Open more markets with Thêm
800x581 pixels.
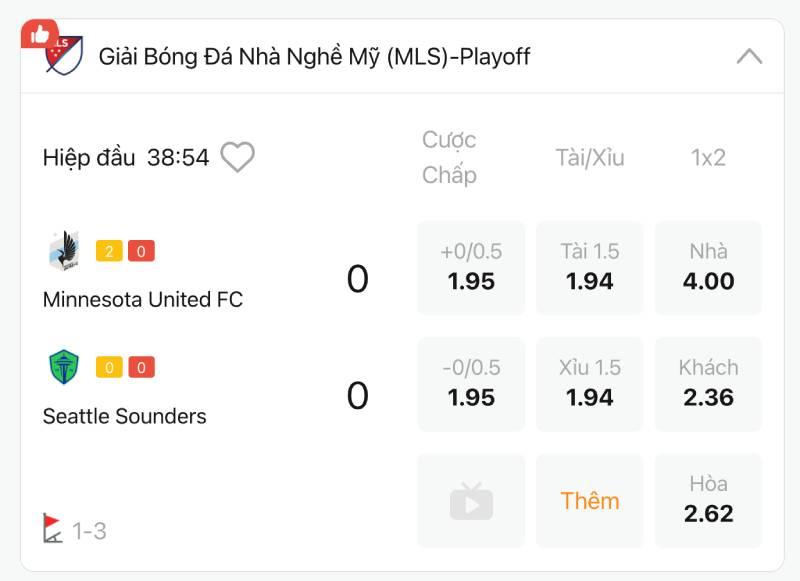(x=590, y=501)
